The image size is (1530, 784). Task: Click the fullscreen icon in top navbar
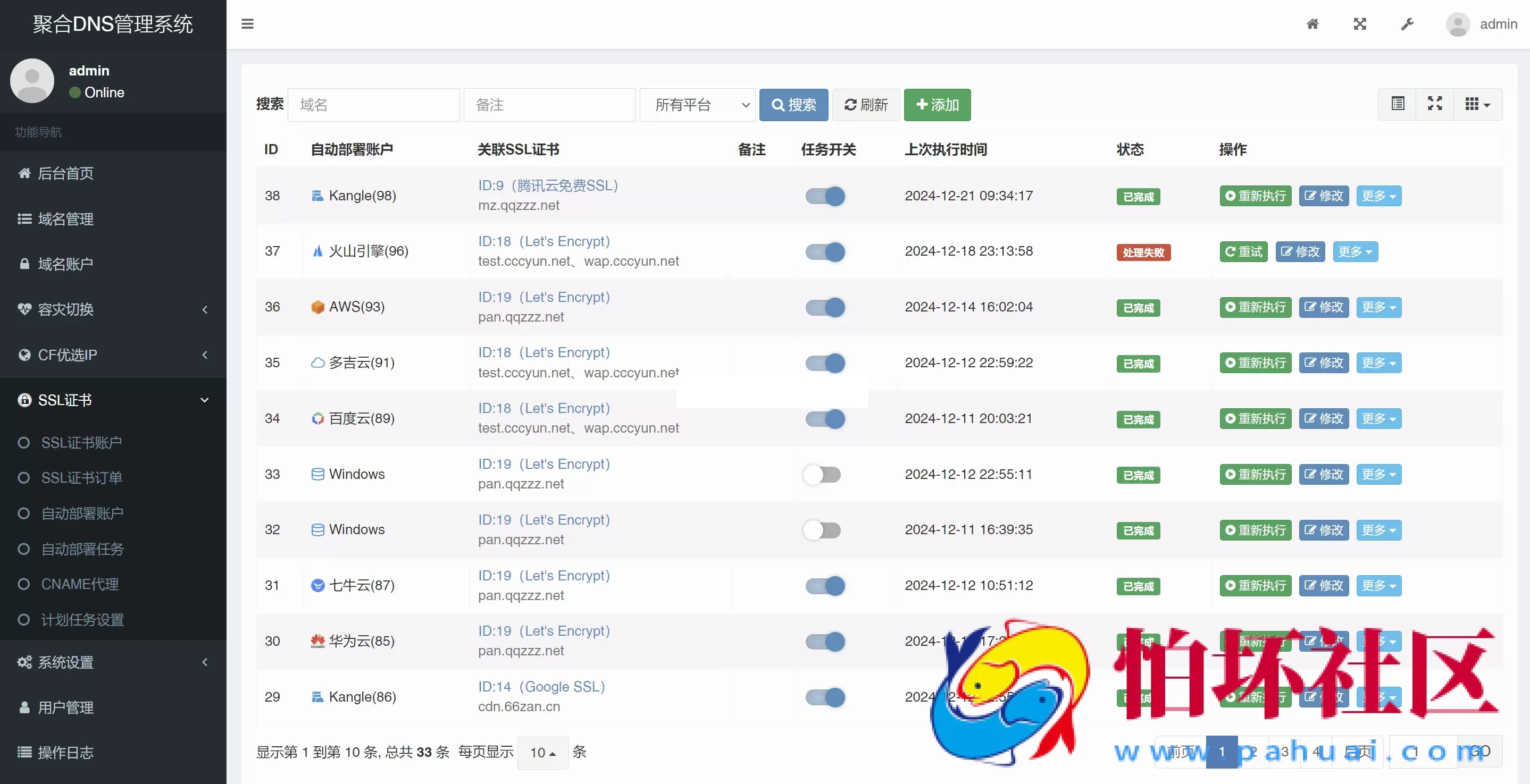pyautogui.click(x=1360, y=24)
